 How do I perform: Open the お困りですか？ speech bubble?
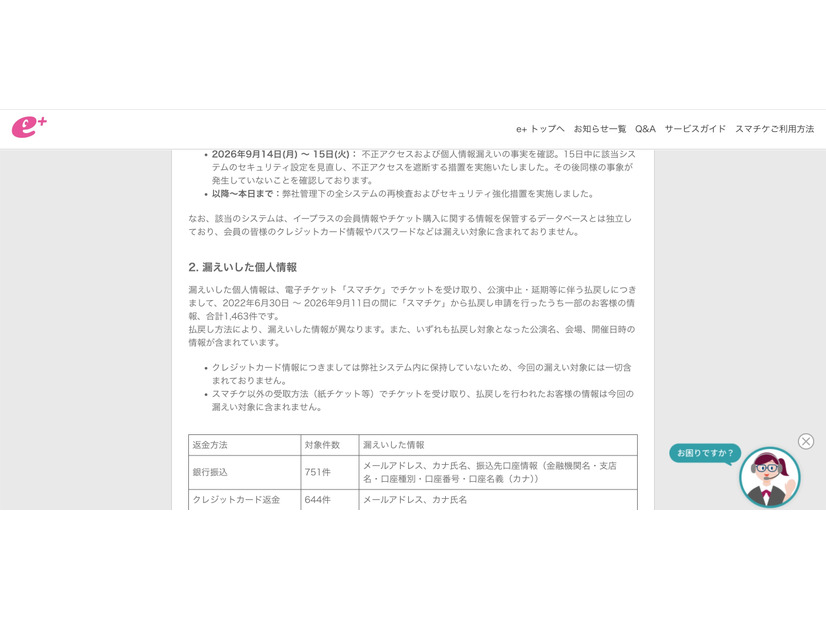[705, 453]
